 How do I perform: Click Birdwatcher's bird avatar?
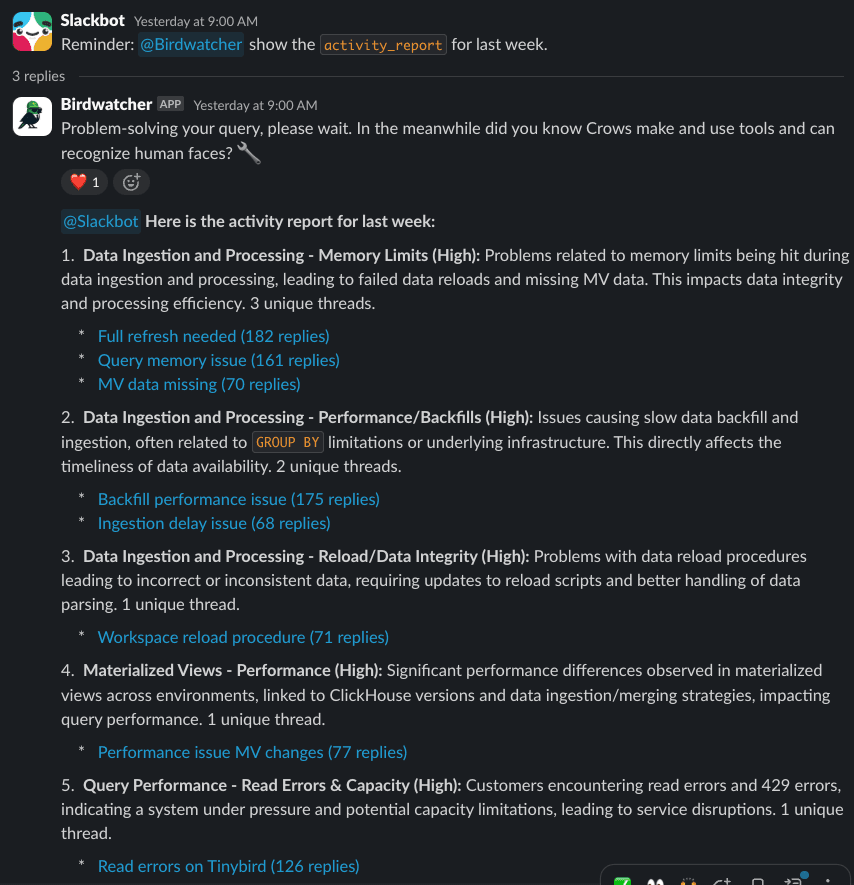31,118
